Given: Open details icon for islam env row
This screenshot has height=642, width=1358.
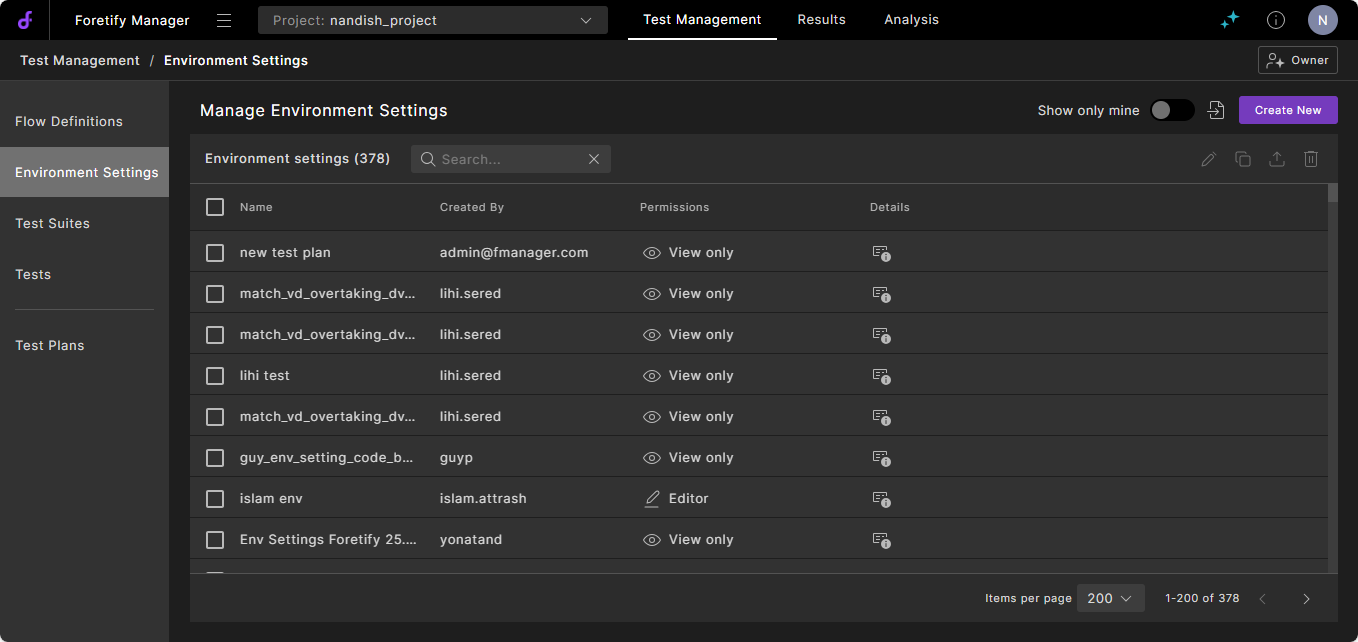Looking at the screenshot, I should pyautogui.click(x=881, y=499).
